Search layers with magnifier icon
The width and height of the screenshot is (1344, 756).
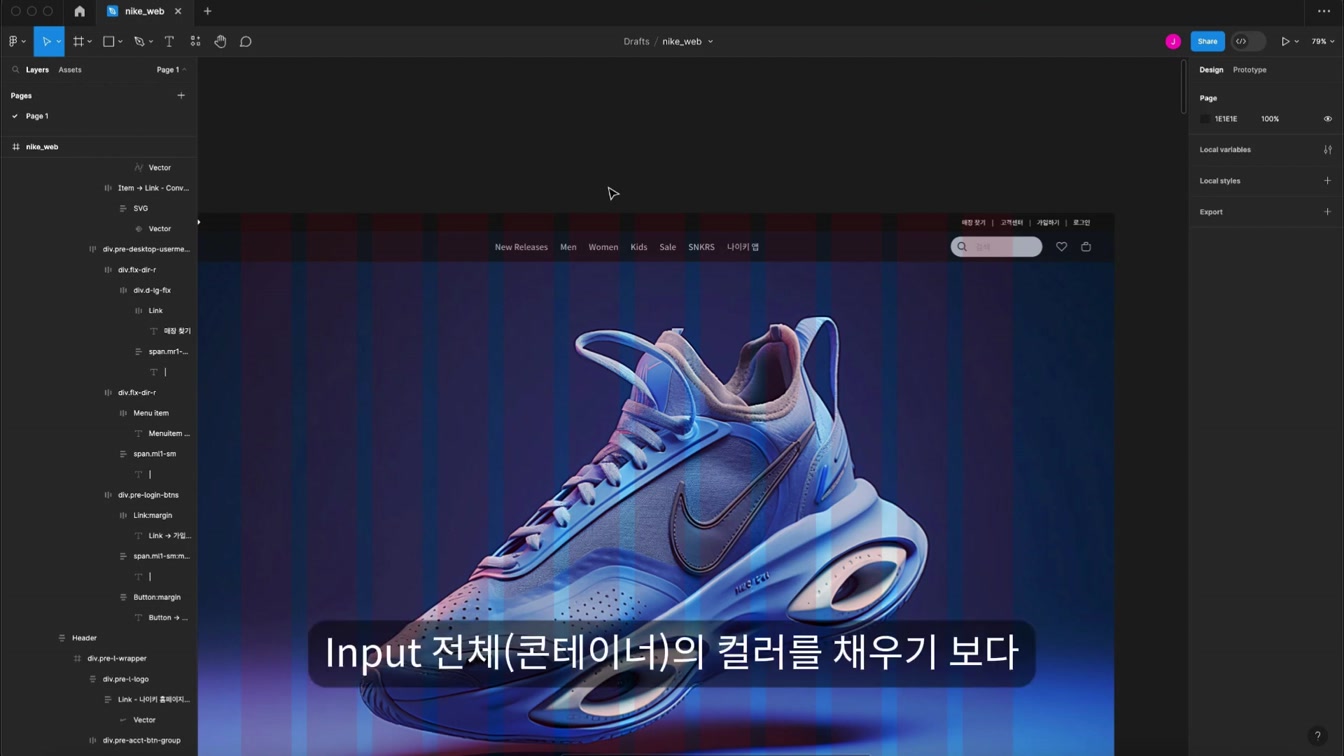[15, 70]
